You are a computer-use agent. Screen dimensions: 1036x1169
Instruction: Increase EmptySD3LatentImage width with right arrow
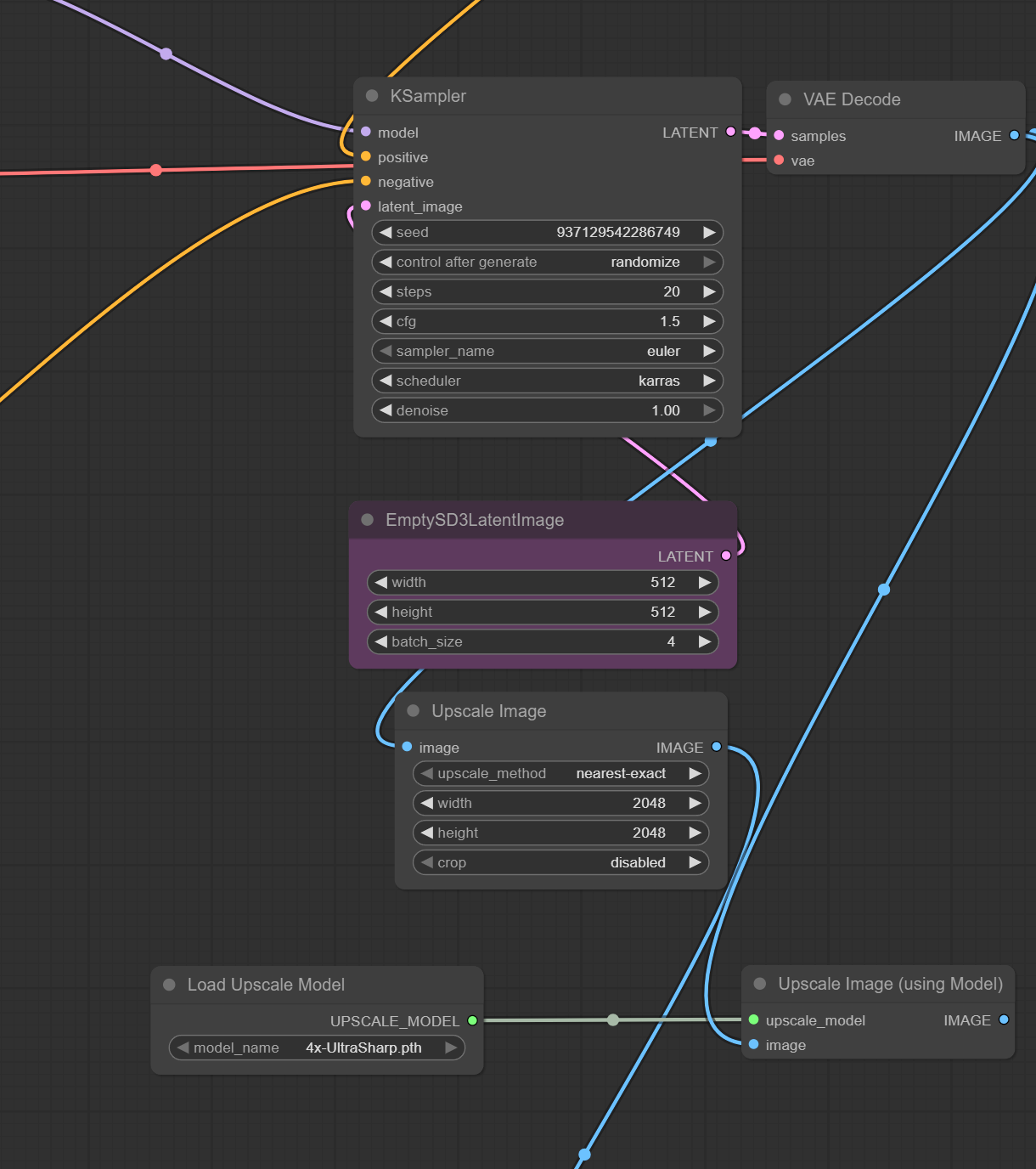point(704,582)
